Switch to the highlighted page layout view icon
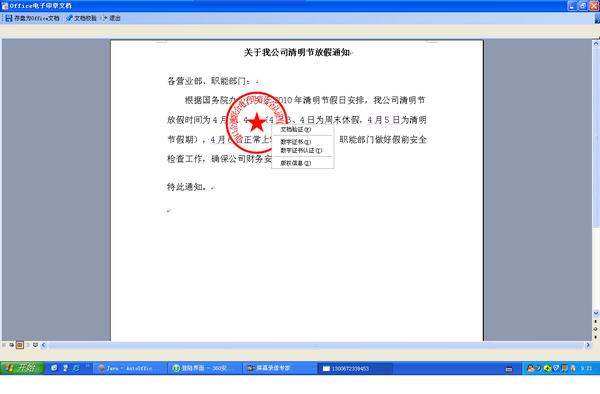The image size is (600, 394). 20,345
